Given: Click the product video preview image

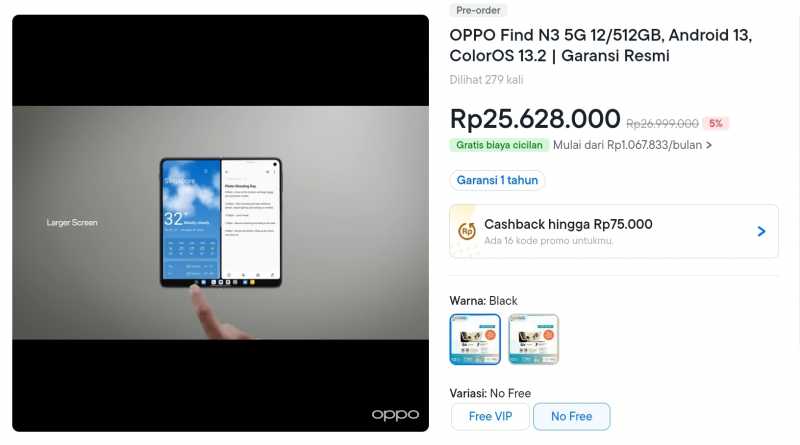Looking at the screenshot, I should click(220, 223).
